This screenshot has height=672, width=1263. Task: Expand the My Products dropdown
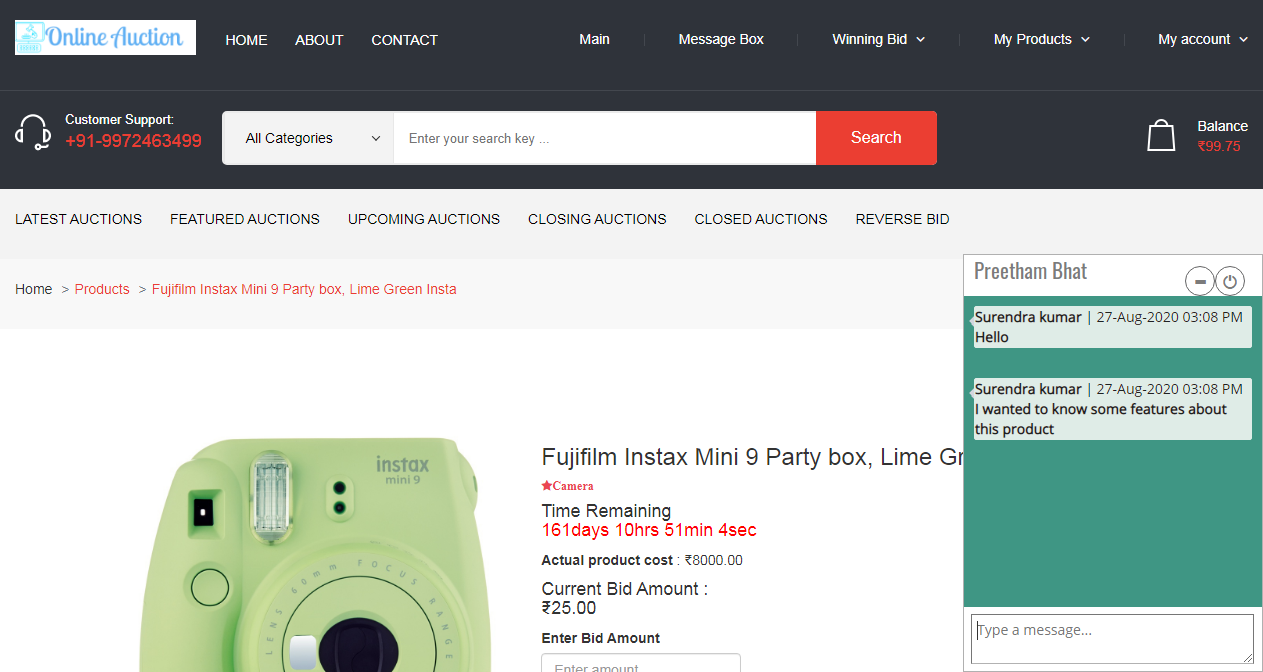pos(1042,39)
